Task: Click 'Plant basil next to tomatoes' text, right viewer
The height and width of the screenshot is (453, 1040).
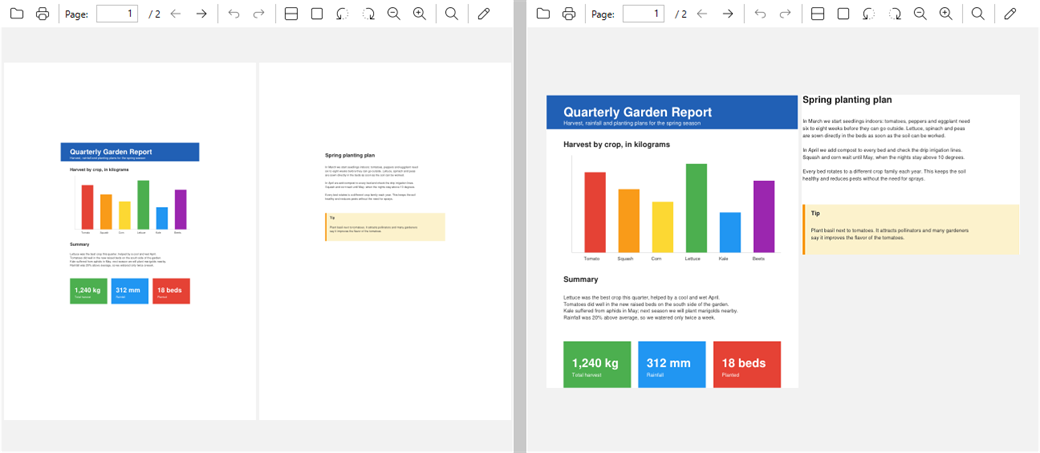Action: point(890,233)
